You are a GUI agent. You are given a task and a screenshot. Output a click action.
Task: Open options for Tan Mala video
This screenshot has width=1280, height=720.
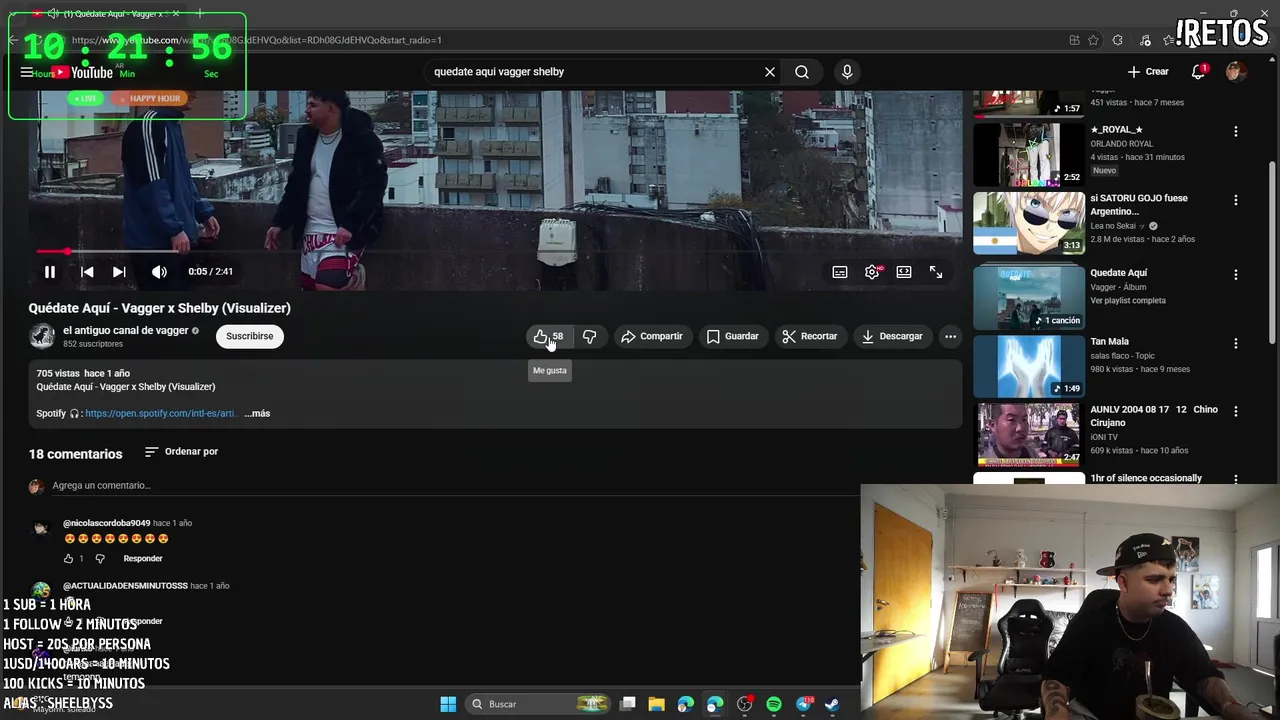[1236, 343]
